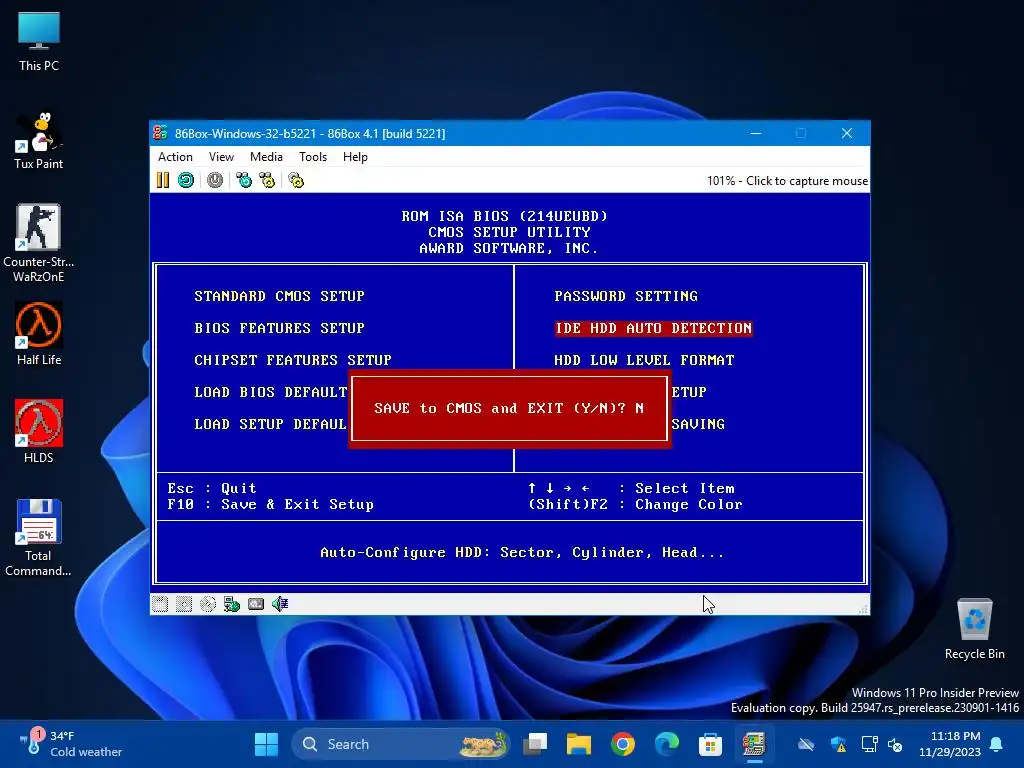Click the second floppy drive status icon
Viewport: 1024px width, 768px height.
(x=184, y=604)
